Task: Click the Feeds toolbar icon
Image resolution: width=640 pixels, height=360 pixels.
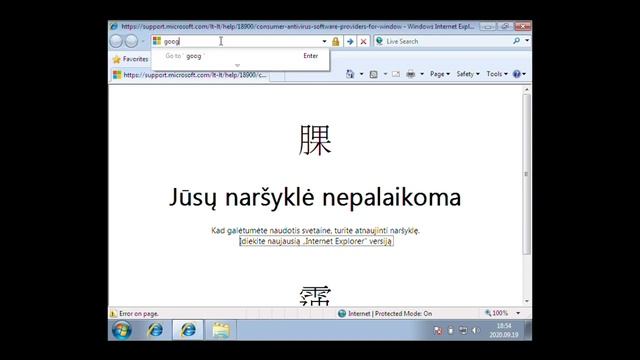Action: 373,74
